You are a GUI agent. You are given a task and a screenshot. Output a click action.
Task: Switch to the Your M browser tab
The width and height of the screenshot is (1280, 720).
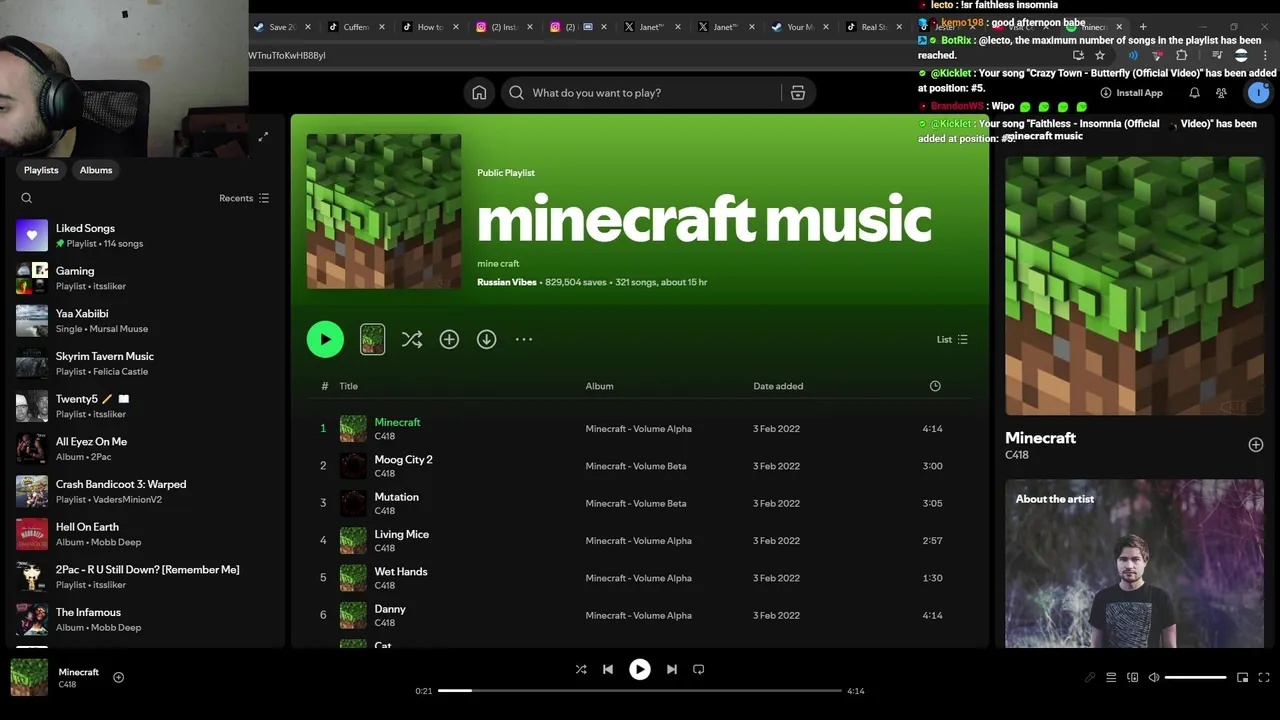click(x=800, y=27)
